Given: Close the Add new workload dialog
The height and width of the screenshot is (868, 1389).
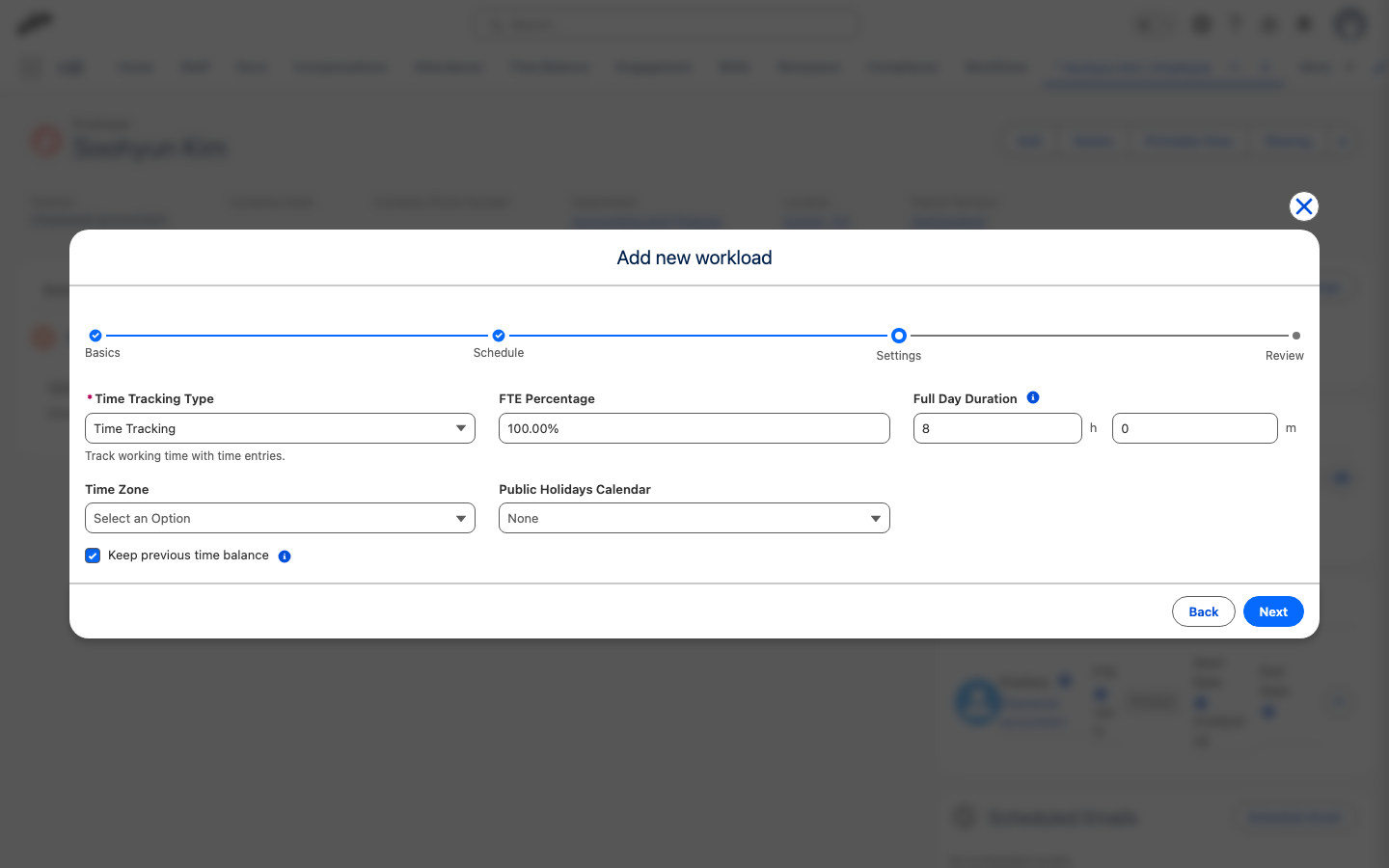Looking at the screenshot, I should pyautogui.click(x=1303, y=206).
